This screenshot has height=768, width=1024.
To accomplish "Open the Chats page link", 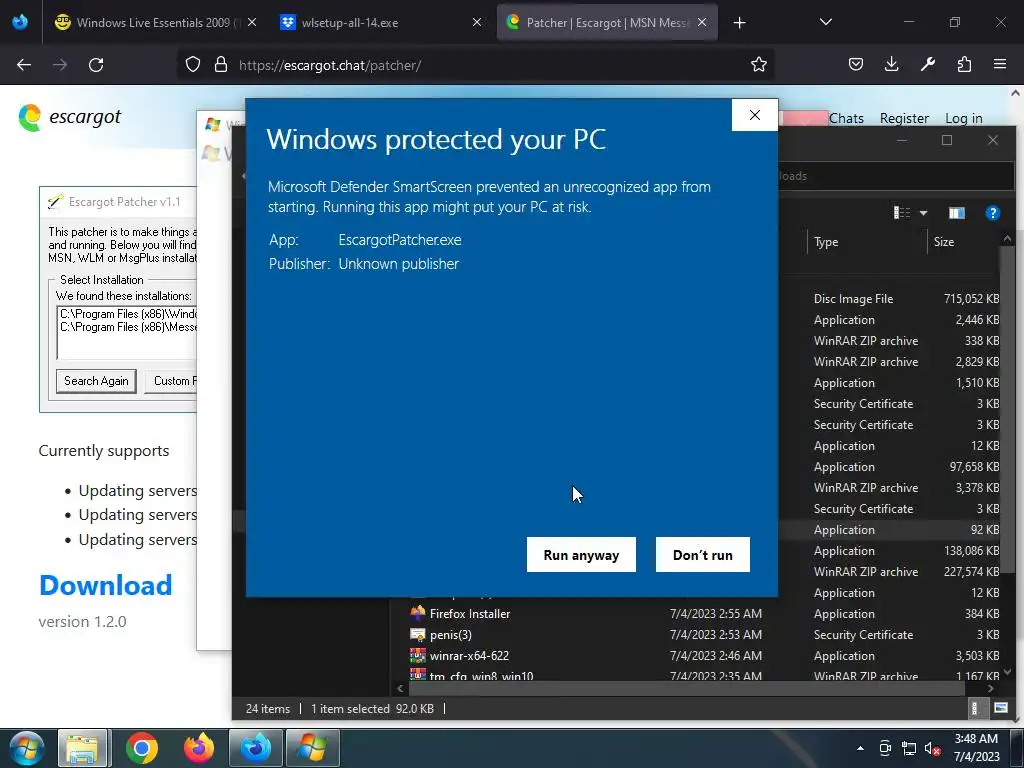I will click(846, 118).
